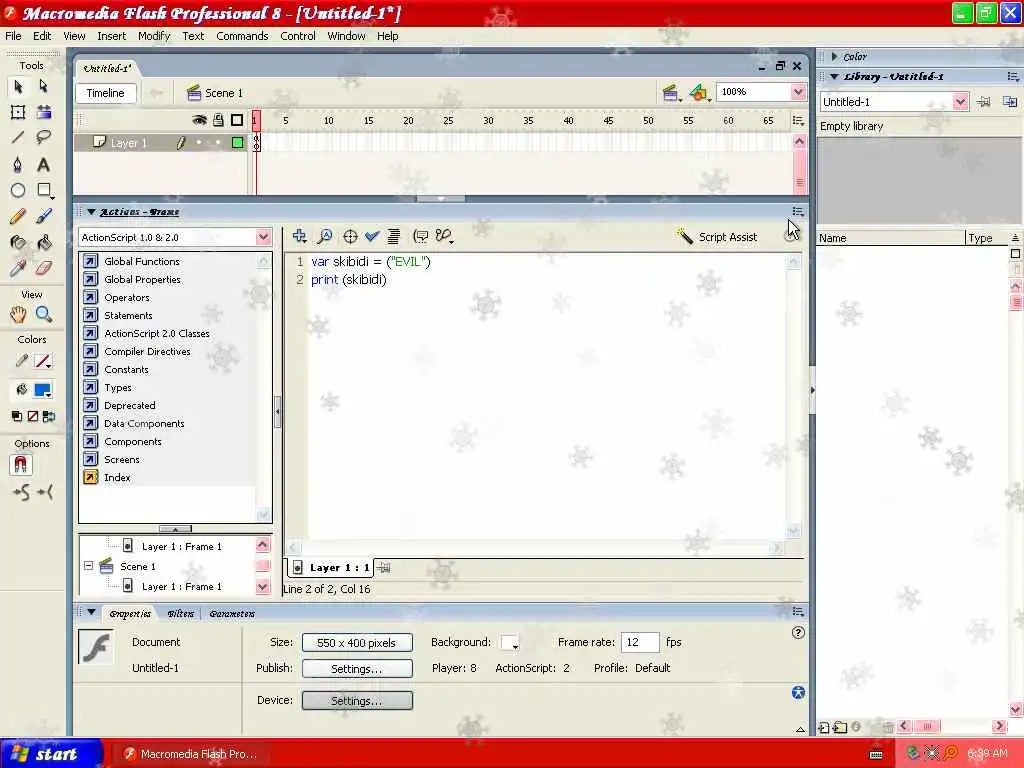1024x768 pixels.
Task: Select the Pen tool
Action: [18, 165]
